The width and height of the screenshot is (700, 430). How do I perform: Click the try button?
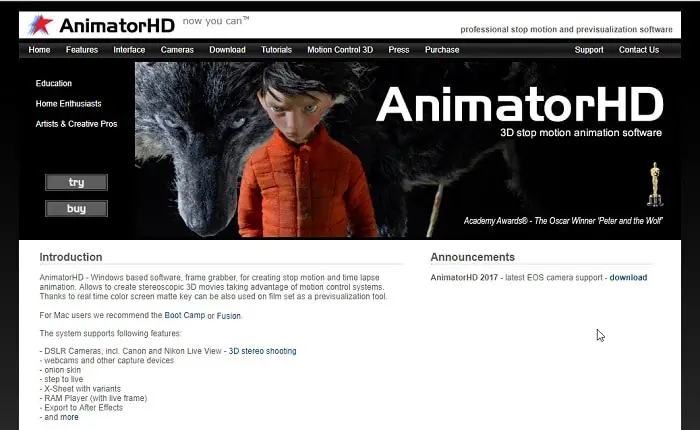pos(76,182)
